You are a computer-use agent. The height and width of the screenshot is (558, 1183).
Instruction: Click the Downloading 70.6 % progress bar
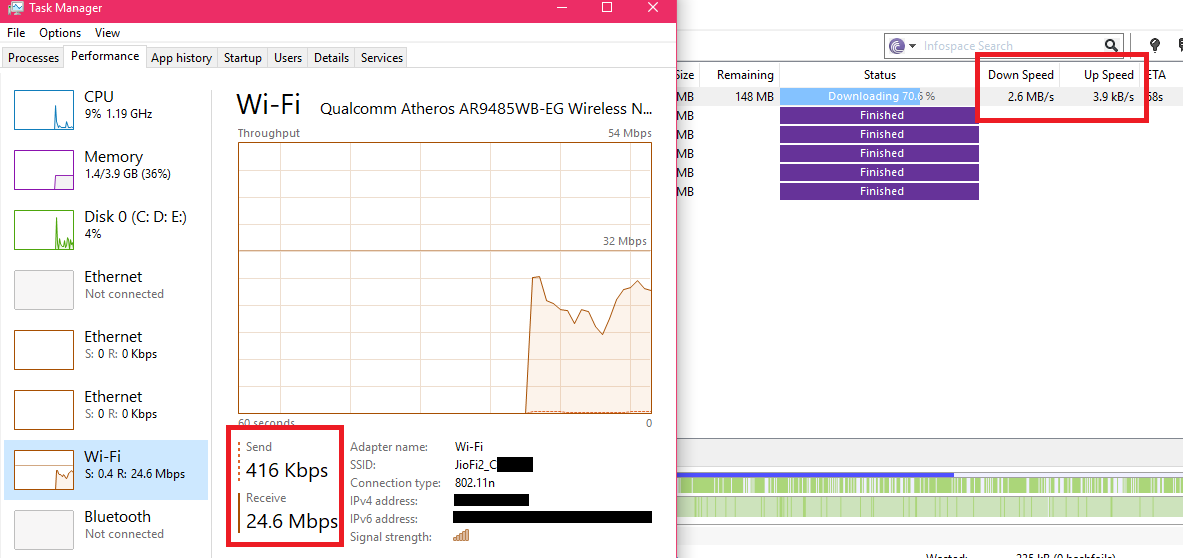pos(880,97)
